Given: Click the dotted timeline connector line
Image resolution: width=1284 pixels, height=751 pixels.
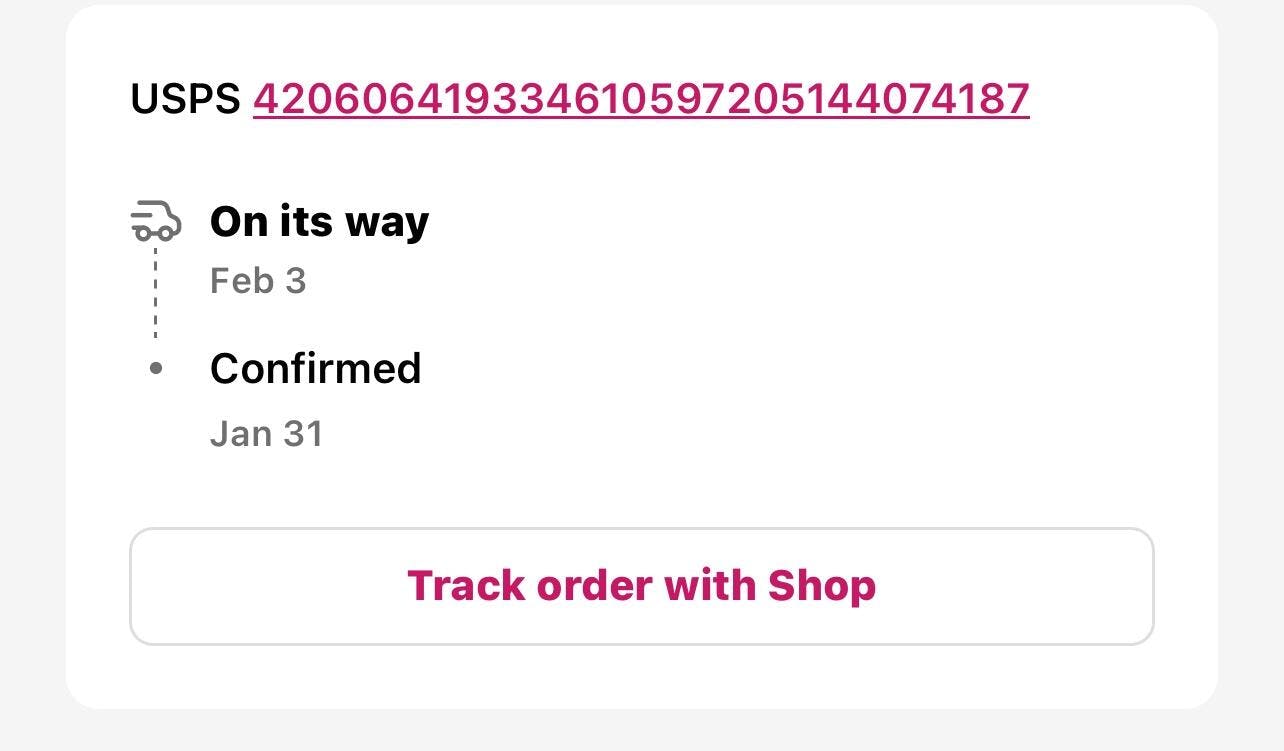Looking at the screenshot, I should (156, 294).
